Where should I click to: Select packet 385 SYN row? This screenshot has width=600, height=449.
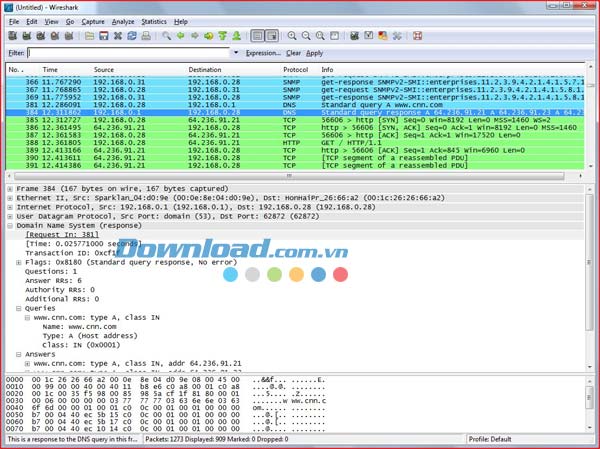click(295, 120)
